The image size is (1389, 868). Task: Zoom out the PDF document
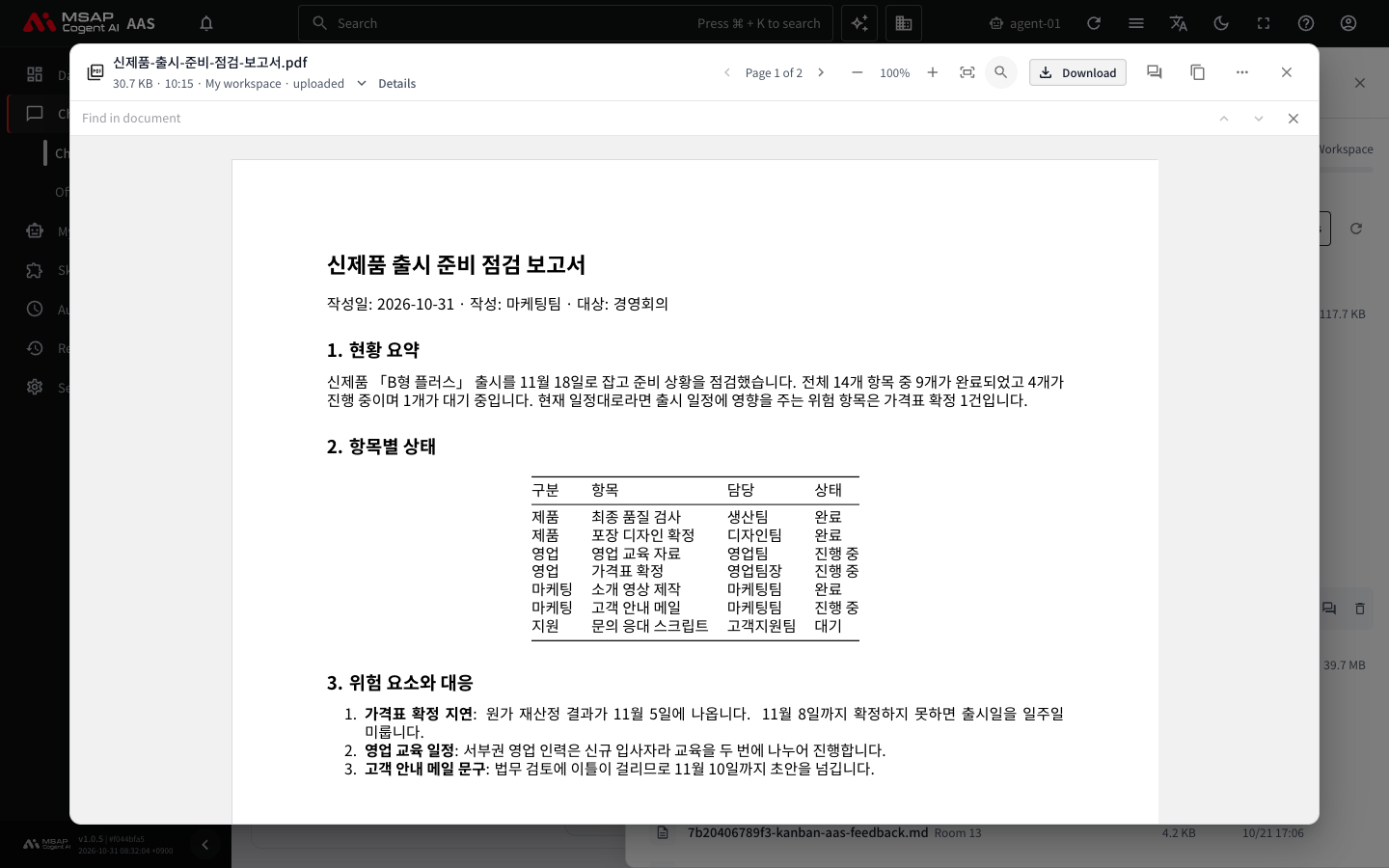point(857,72)
